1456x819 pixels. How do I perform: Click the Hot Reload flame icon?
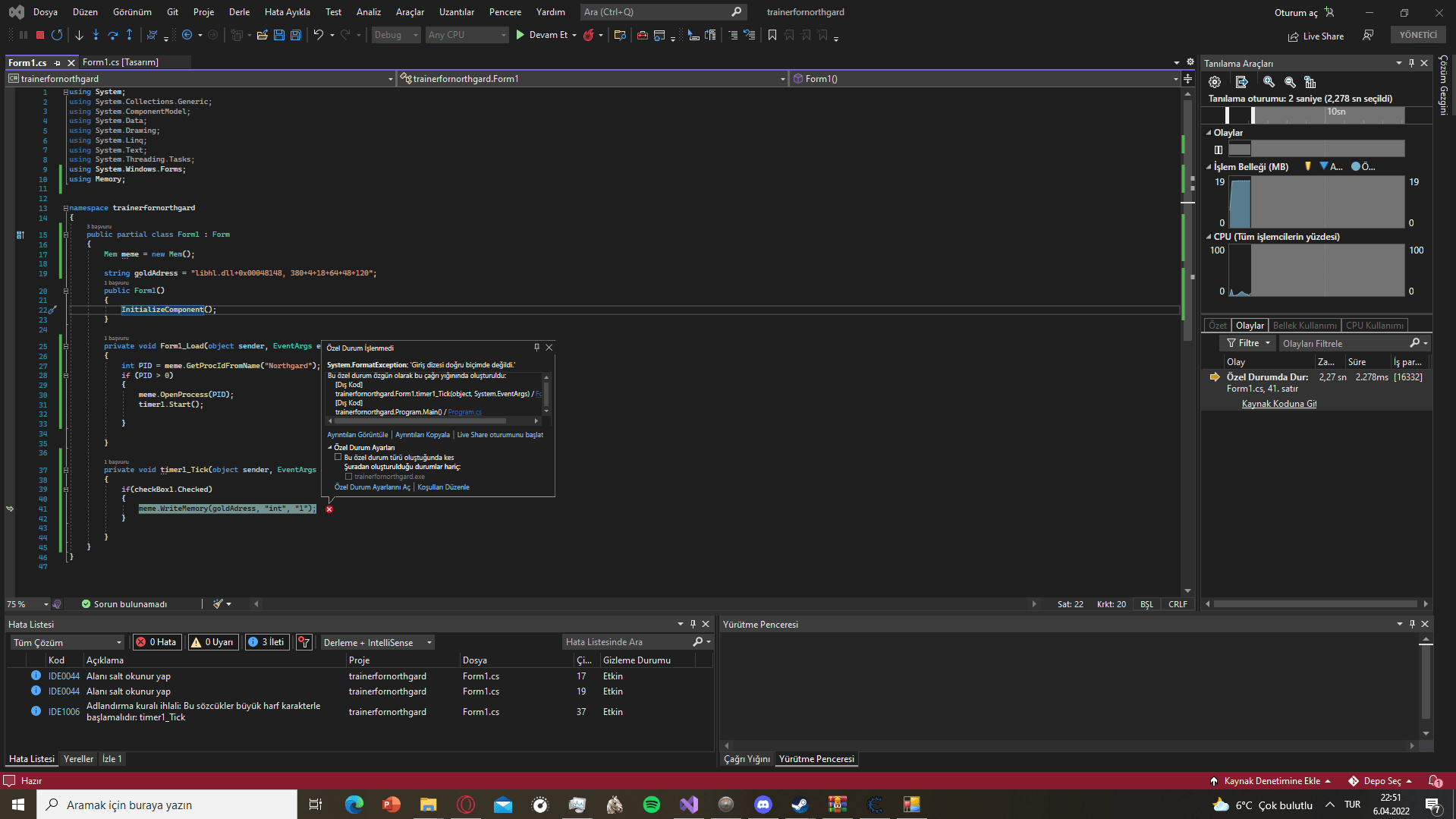pyautogui.click(x=588, y=35)
